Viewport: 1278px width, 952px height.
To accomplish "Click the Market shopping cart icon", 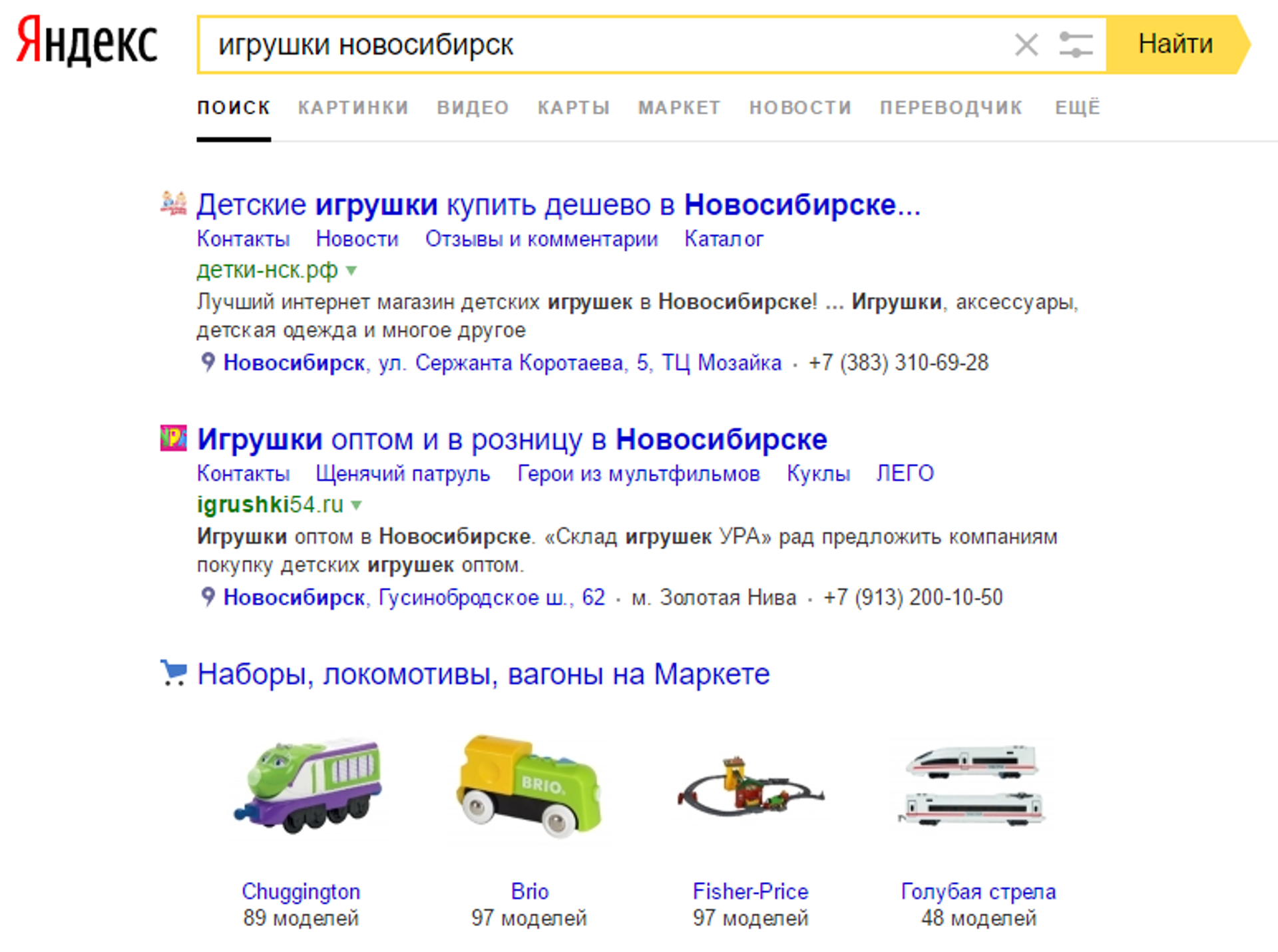I will [174, 672].
